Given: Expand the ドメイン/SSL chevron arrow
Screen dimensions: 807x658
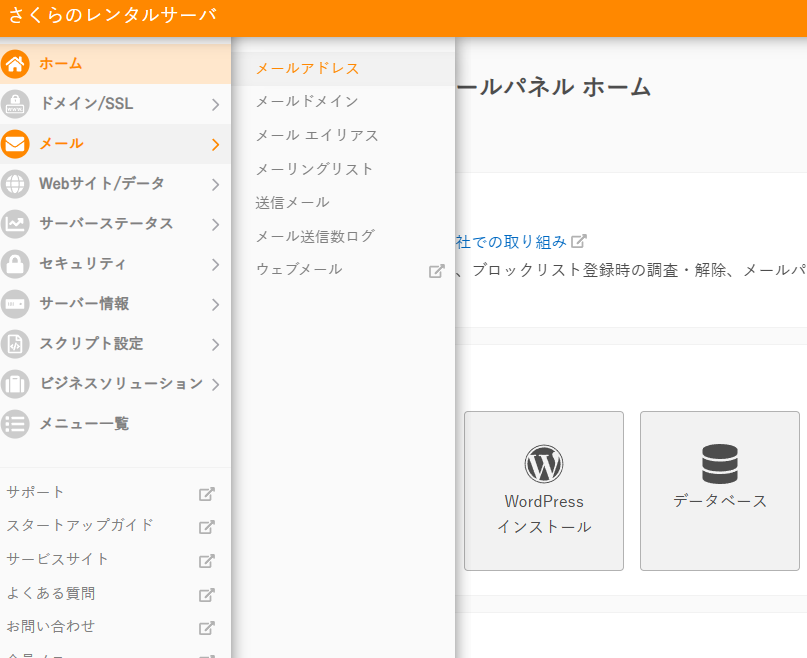Looking at the screenshot, I should (215, 104).
